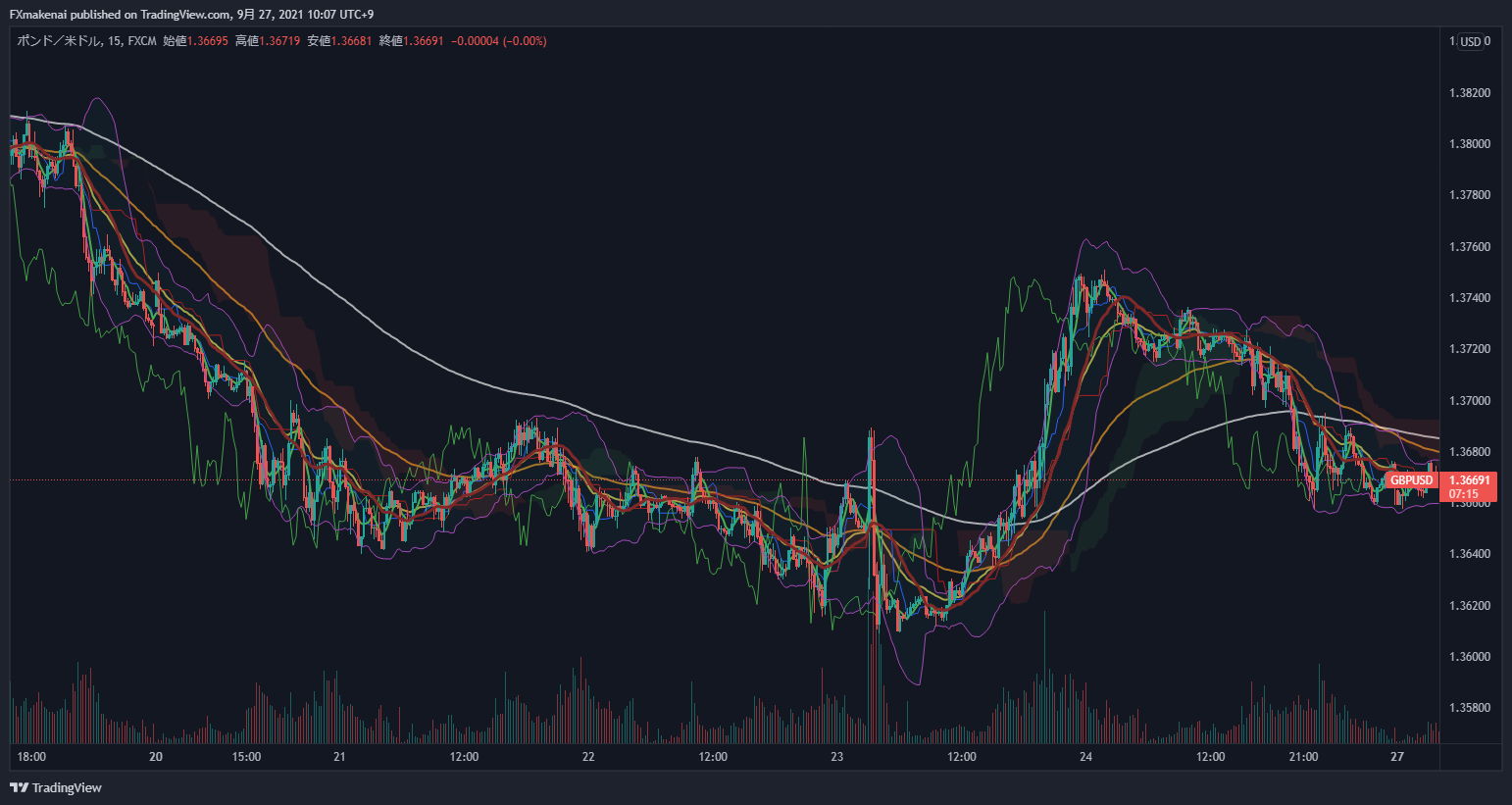Click the 22 date axis label
Viewport: 1512px width, 805px height.
coord(588,757)
